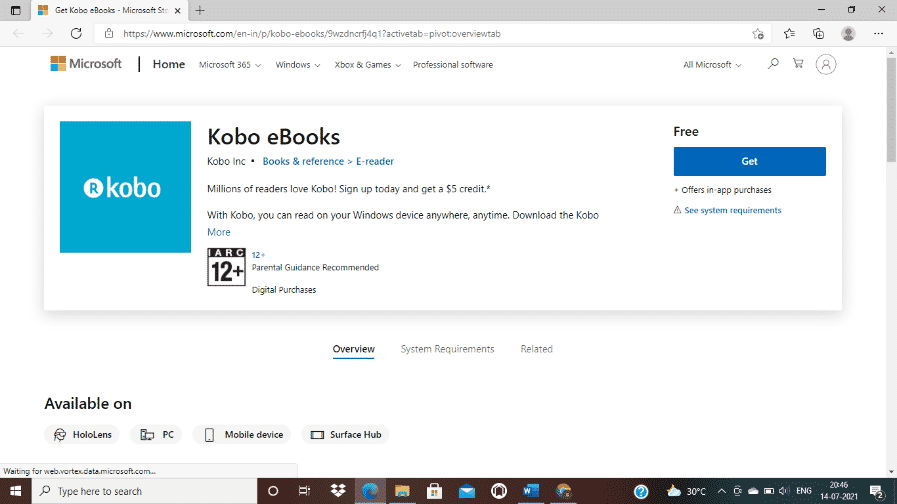Open the site search magnifier icon
The image size is (897, 504).
pyautogui.click(x=773, y=64)
